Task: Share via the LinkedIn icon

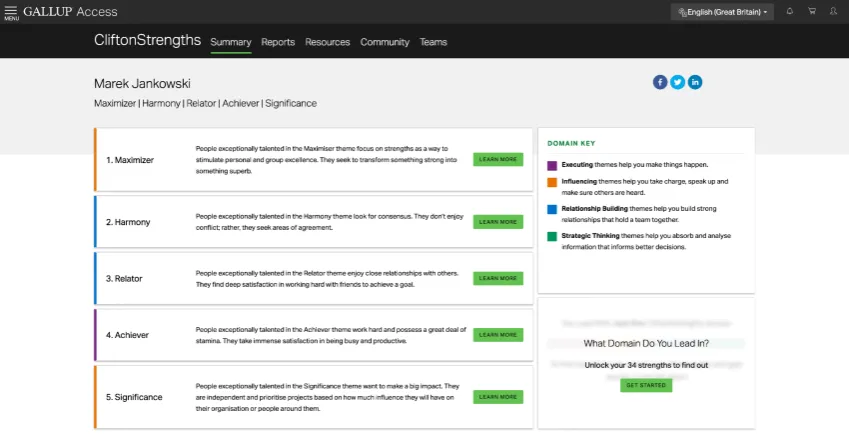Action: (x=695, y=82)
